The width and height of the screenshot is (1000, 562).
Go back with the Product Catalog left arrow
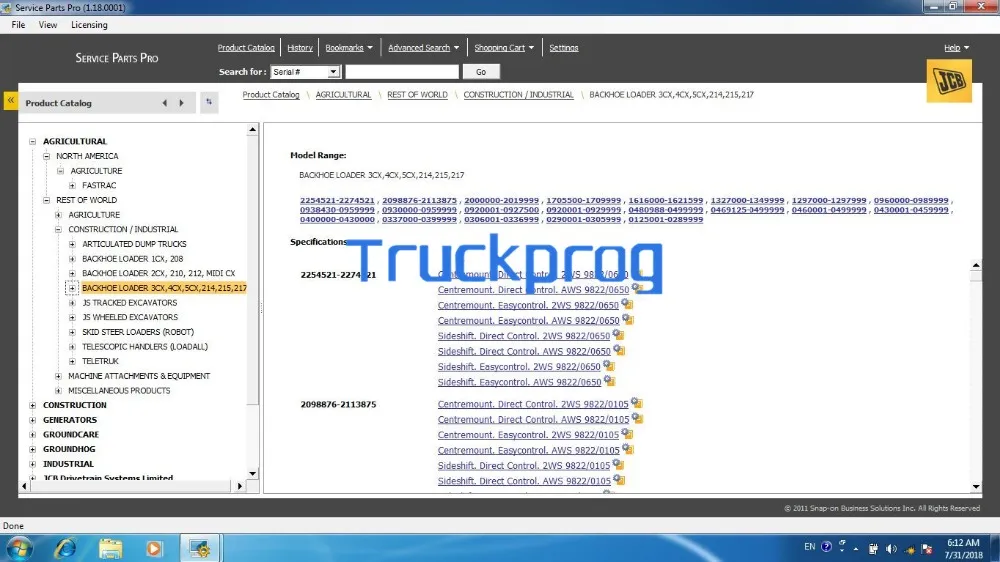click(x=165, y=103)
